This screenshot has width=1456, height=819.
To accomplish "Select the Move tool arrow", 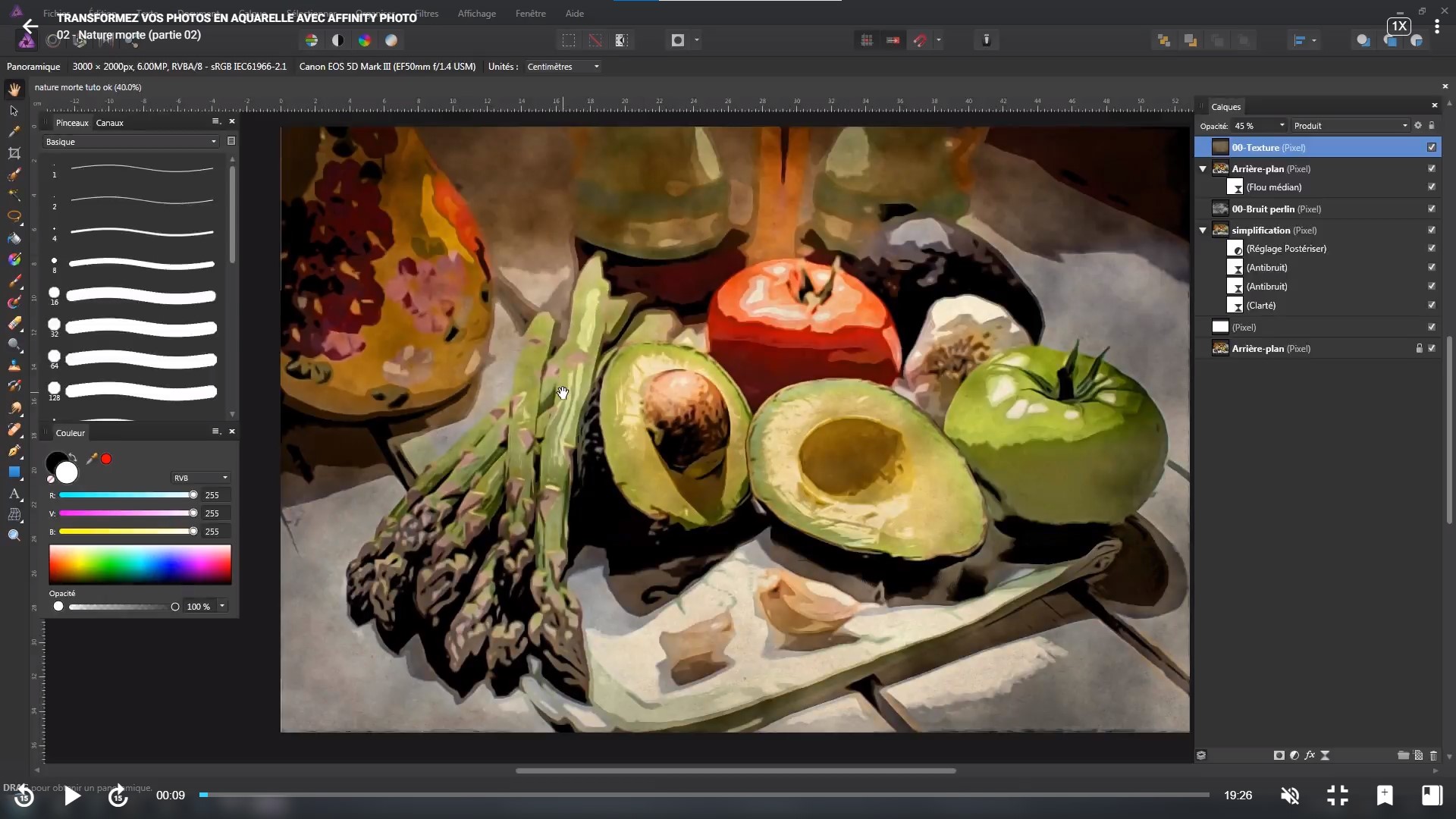I will click(14, 111).
